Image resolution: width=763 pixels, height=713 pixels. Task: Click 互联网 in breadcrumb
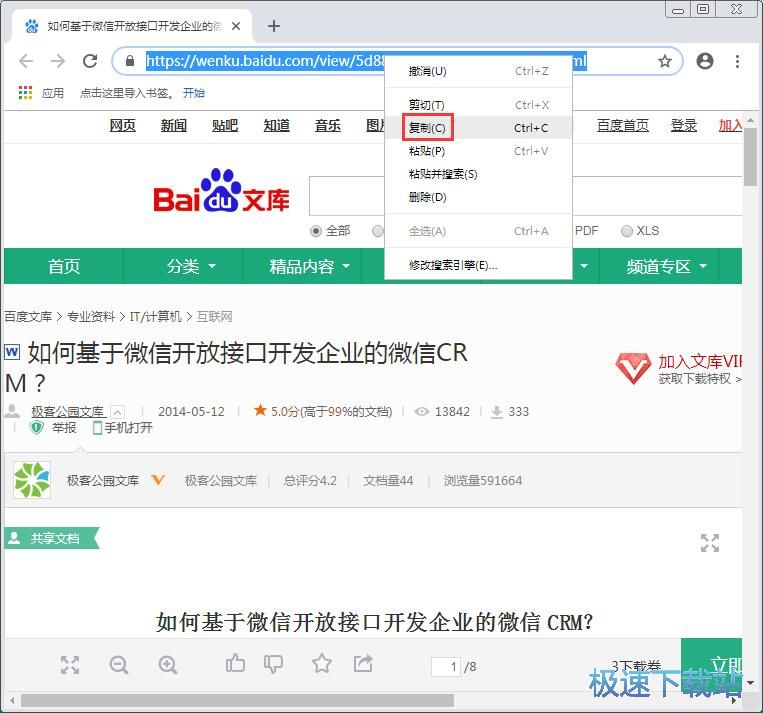(x=215, y=317)
